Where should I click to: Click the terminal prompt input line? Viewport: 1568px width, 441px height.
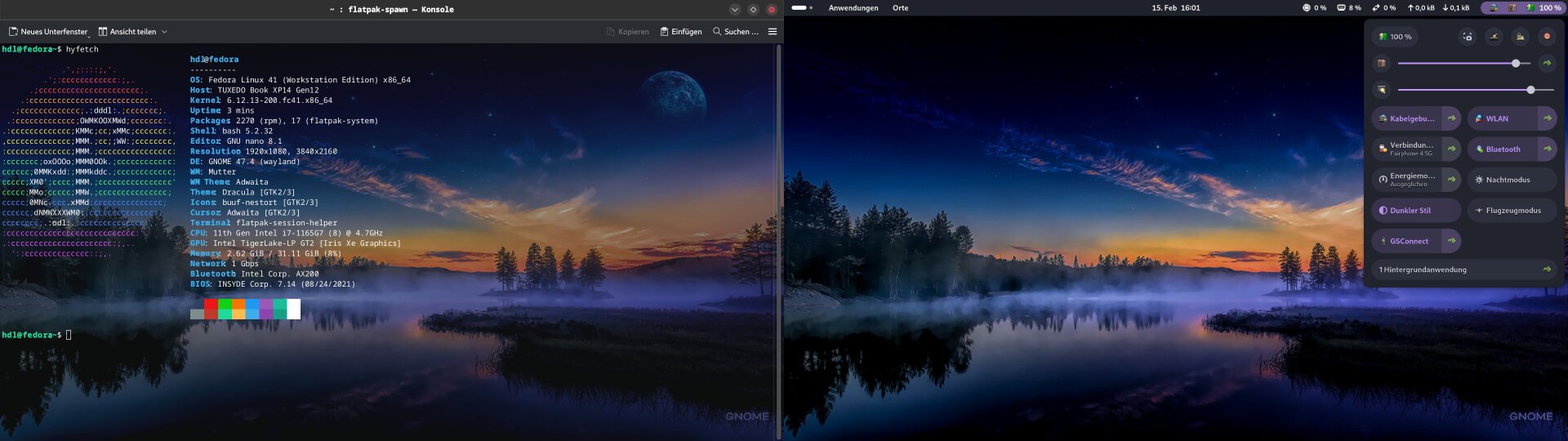(37, 335)
